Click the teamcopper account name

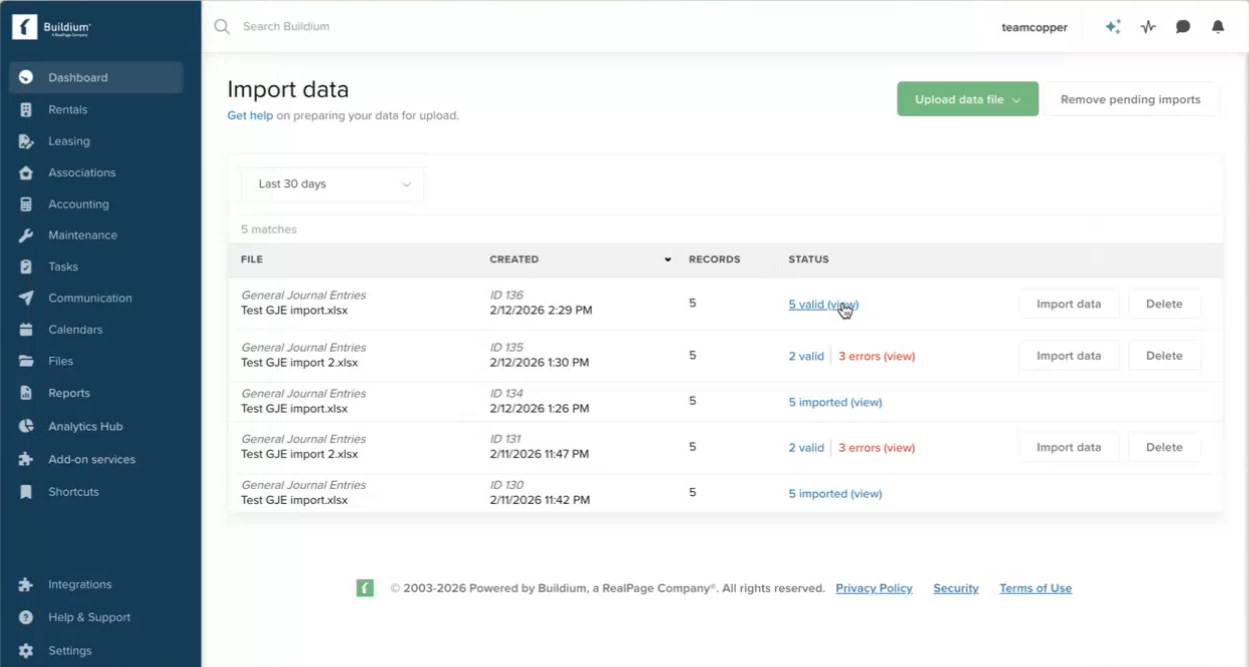[1034, 27]
